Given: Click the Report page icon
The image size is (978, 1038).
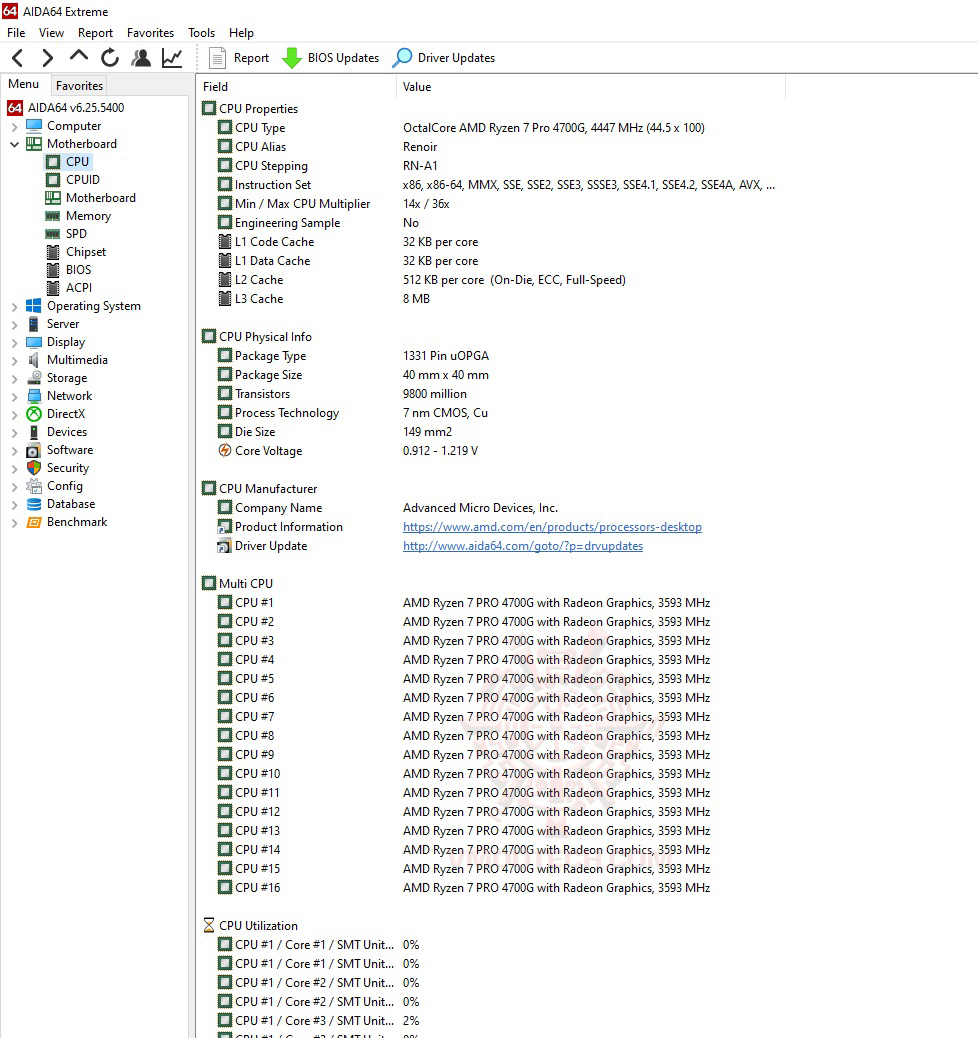Looking at the screenshot, I should (x=217, y=58).
